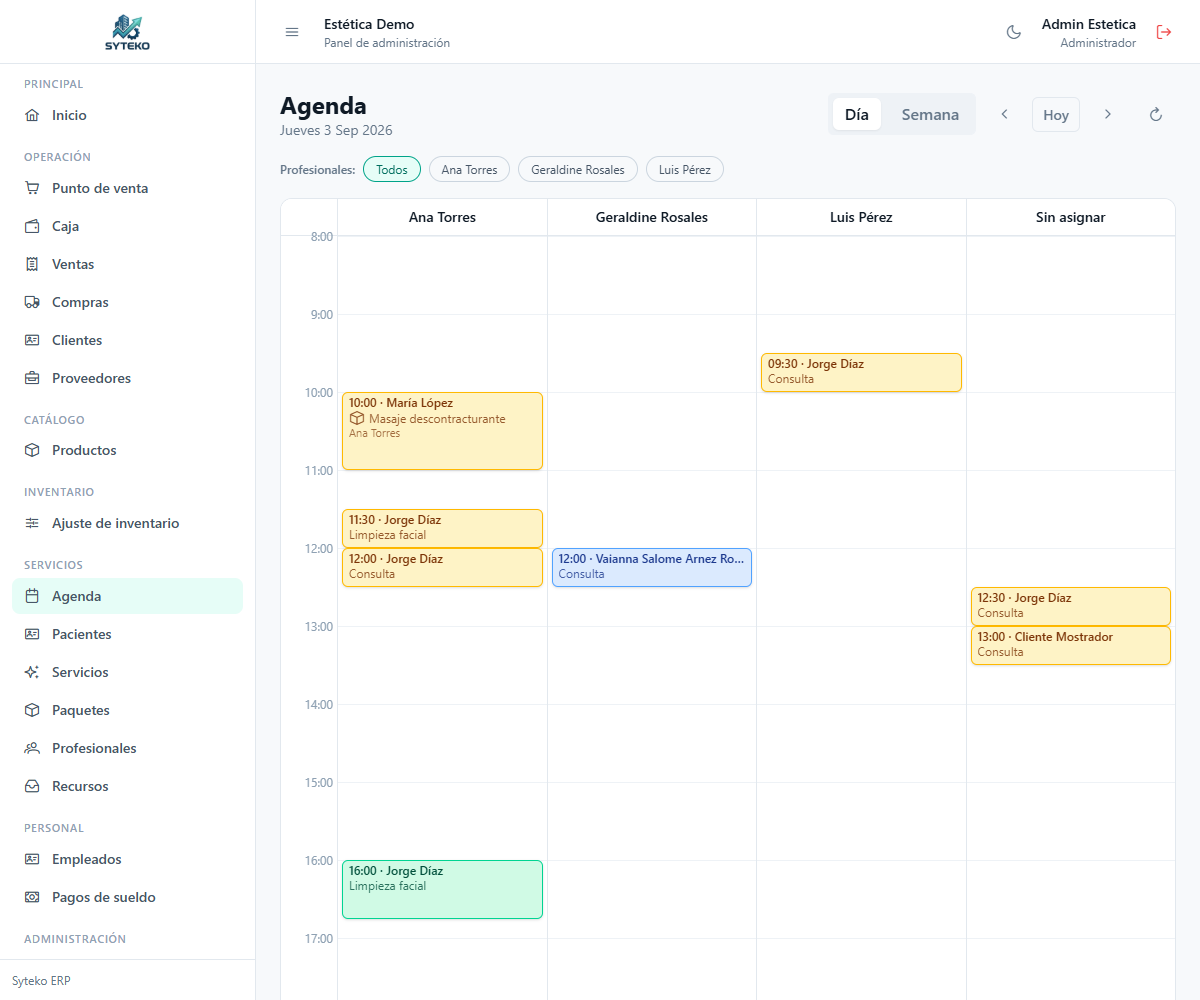
Task: Click the Luis Pérez column header
Action: click(x=861, y=217)
